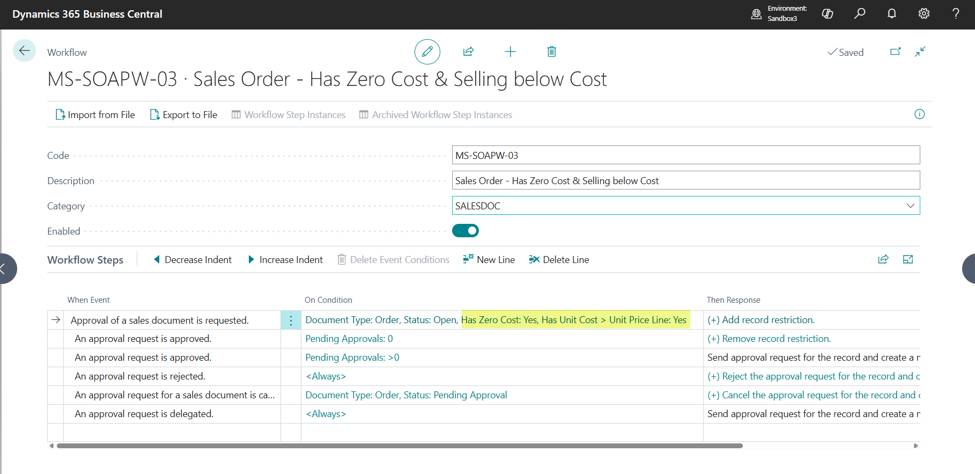Open the Environment Sandbox3 indicator
The width and height of the screenshot is (975, 474).
[779, 14]
